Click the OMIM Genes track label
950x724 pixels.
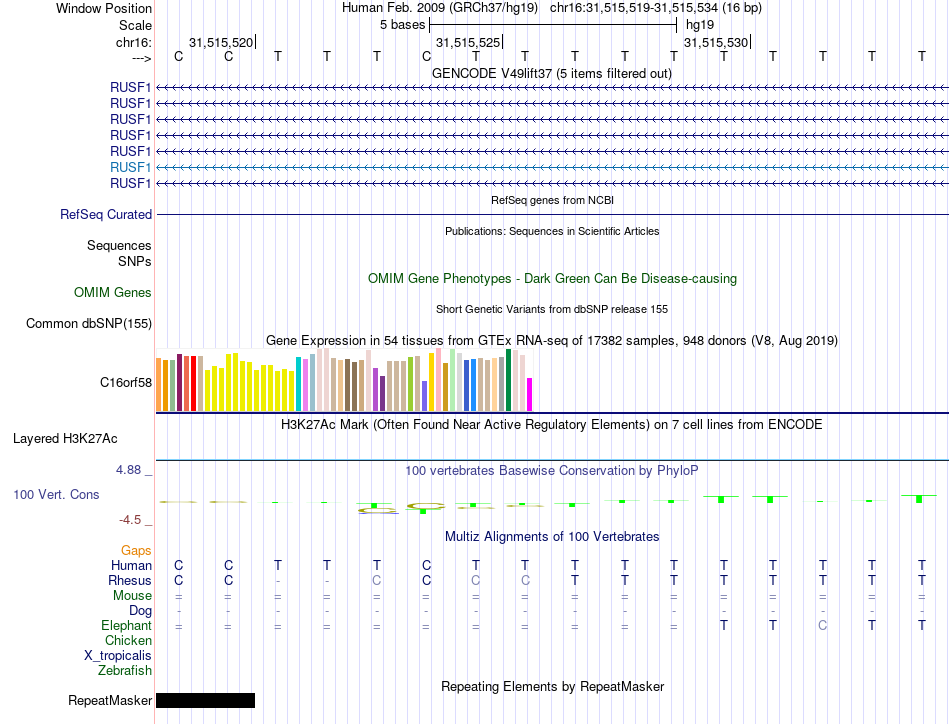(x=113, y=293)
